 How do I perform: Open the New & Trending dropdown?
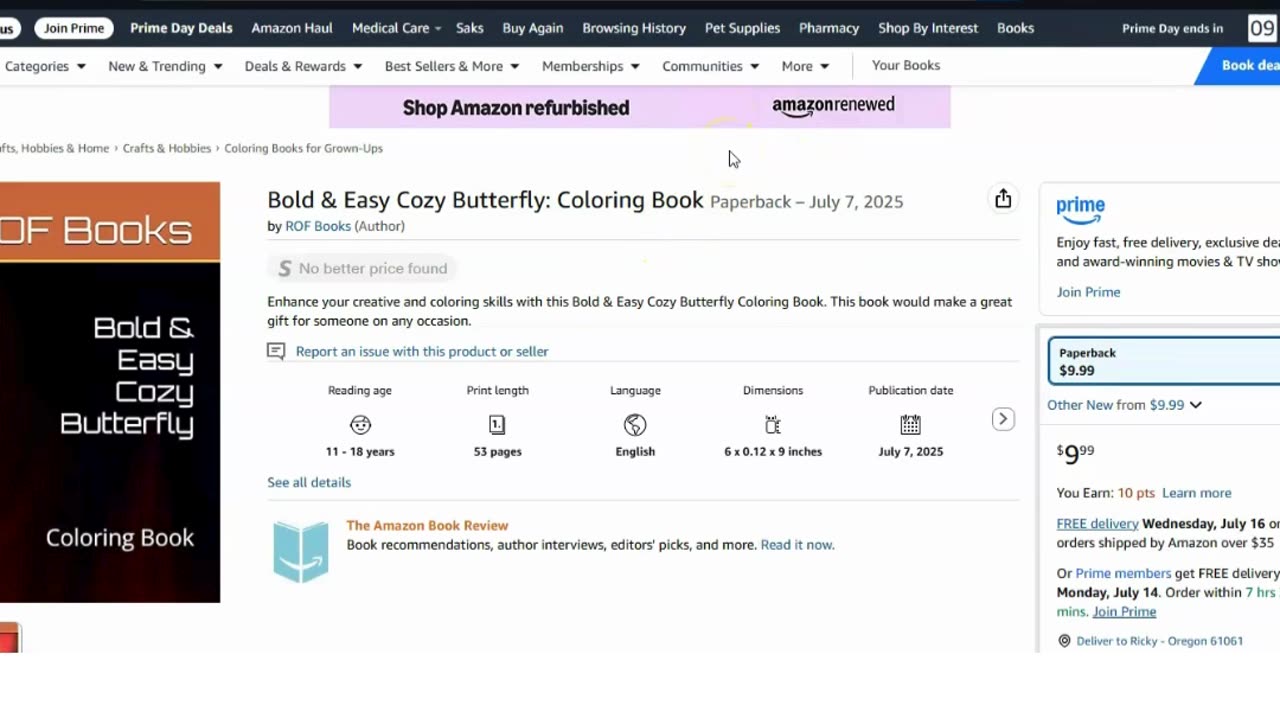[165, 66]
